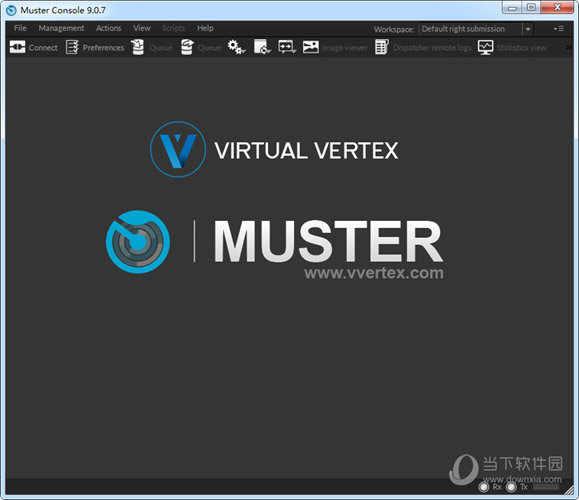
Task: Click the Connect toolbar icon
Action: pyautogui.click(x=17, y=47)
